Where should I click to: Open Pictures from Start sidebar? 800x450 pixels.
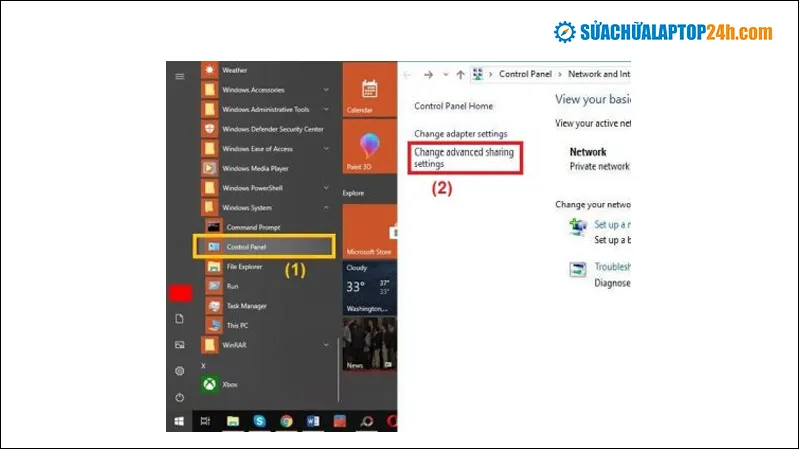point(180,345)
